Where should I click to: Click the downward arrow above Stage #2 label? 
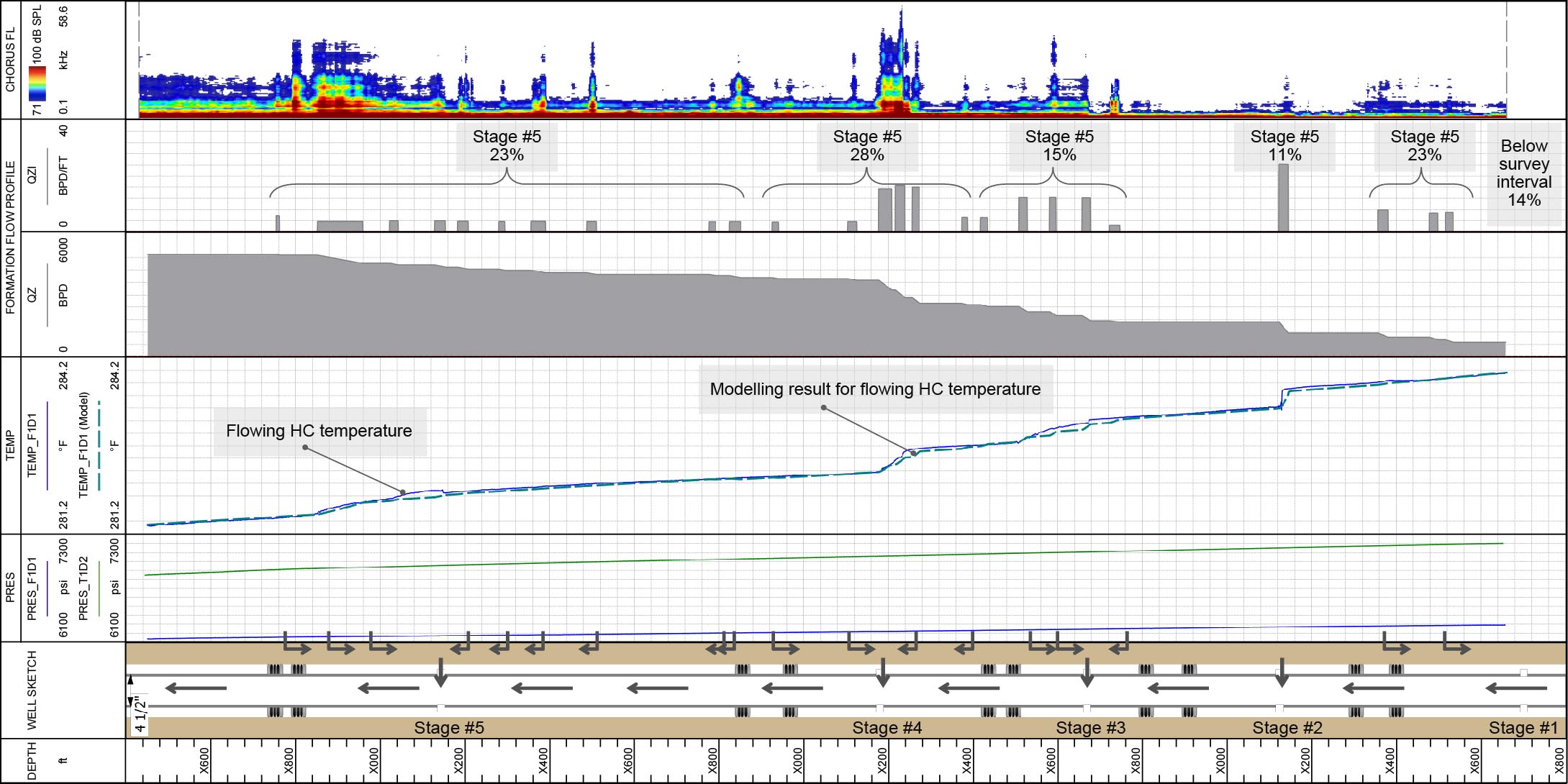pyautogui.click(x=1281, y=672)
